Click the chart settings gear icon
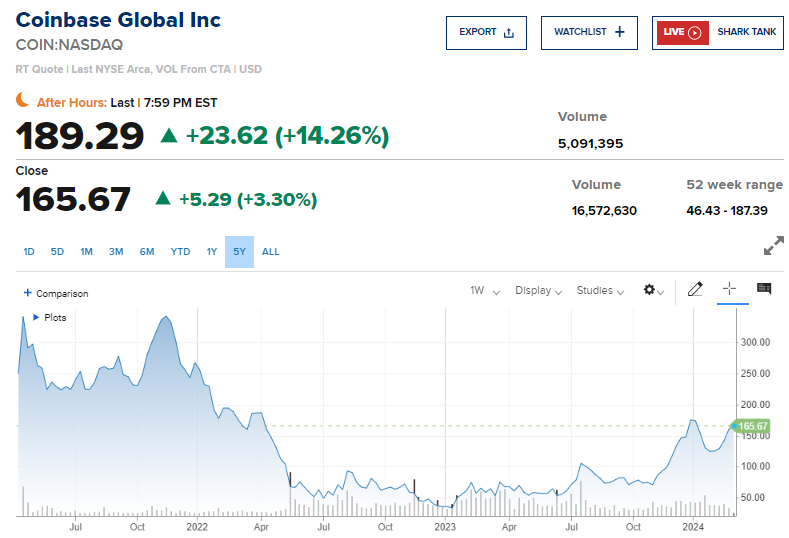Screen dimensions: 789x538 pyautogui.click(x=652, y=290)
